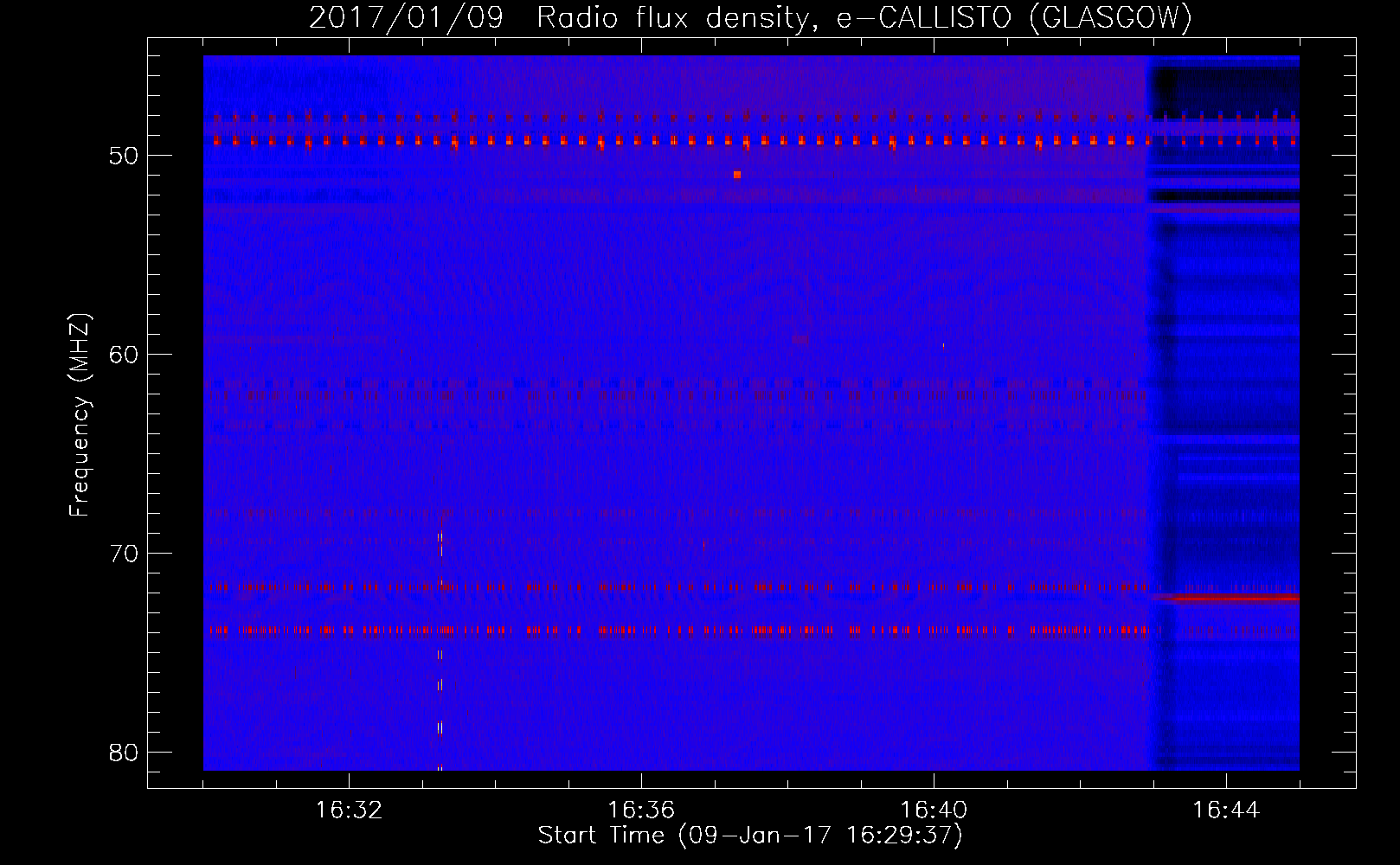
Task: Click the 'Frequency (MHZ)' axis label
Action: click(80, 415)
